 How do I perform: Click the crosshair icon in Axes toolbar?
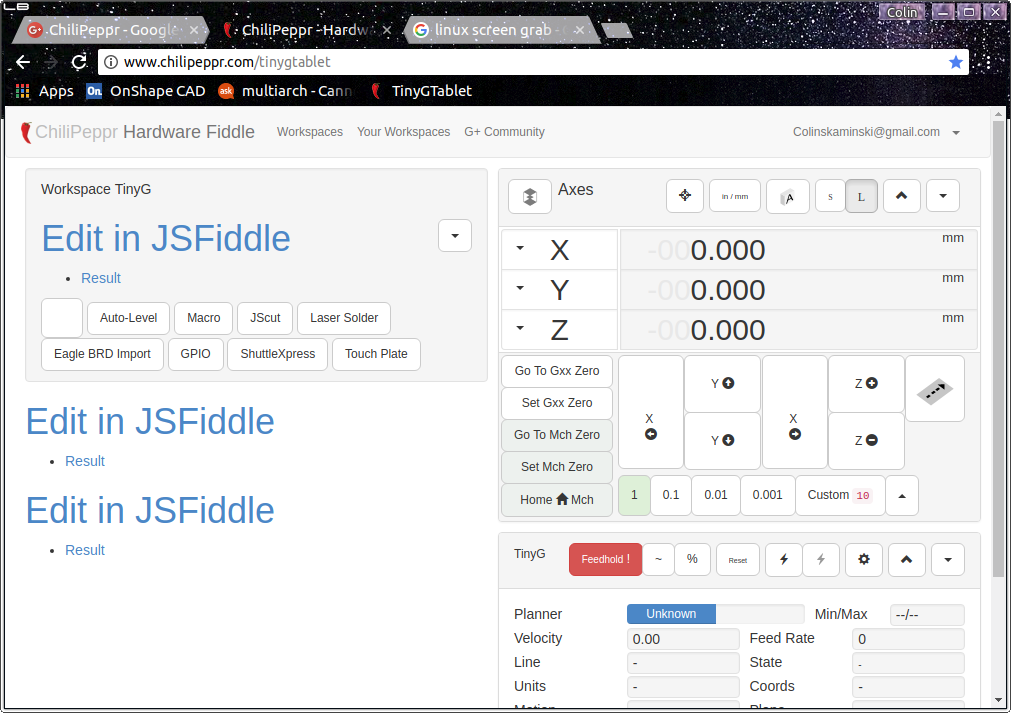685,196
